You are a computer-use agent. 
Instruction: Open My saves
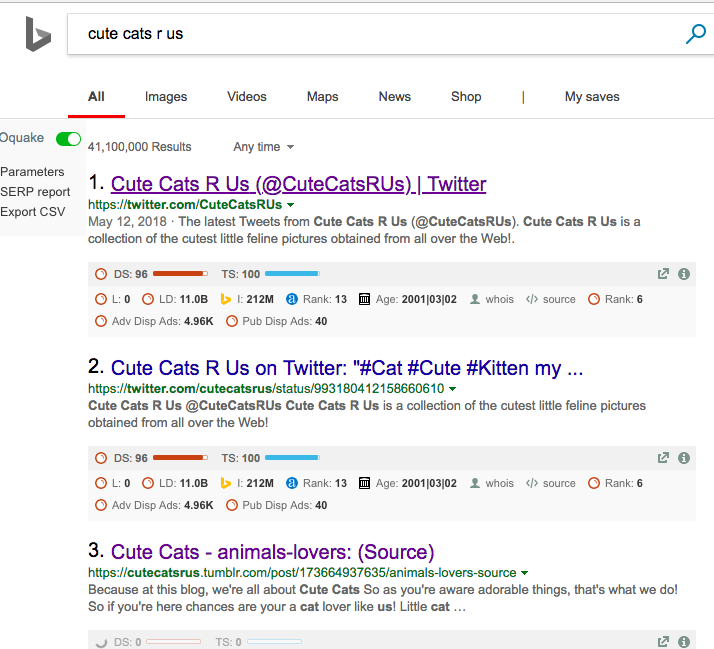(592, 97)
